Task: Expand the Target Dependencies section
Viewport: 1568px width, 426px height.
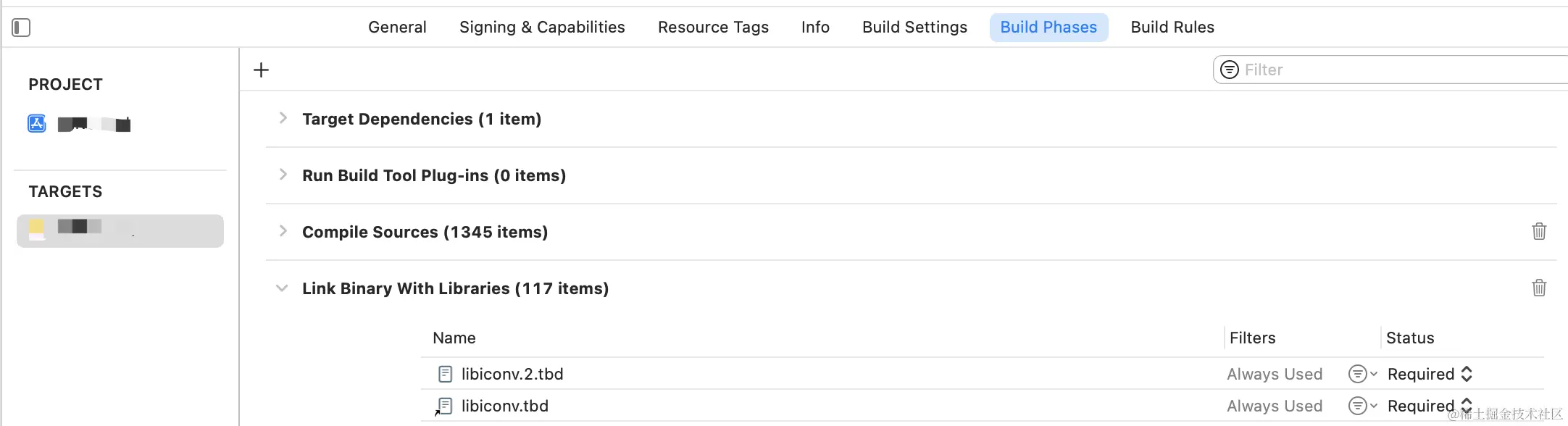Action: (283, 118)
